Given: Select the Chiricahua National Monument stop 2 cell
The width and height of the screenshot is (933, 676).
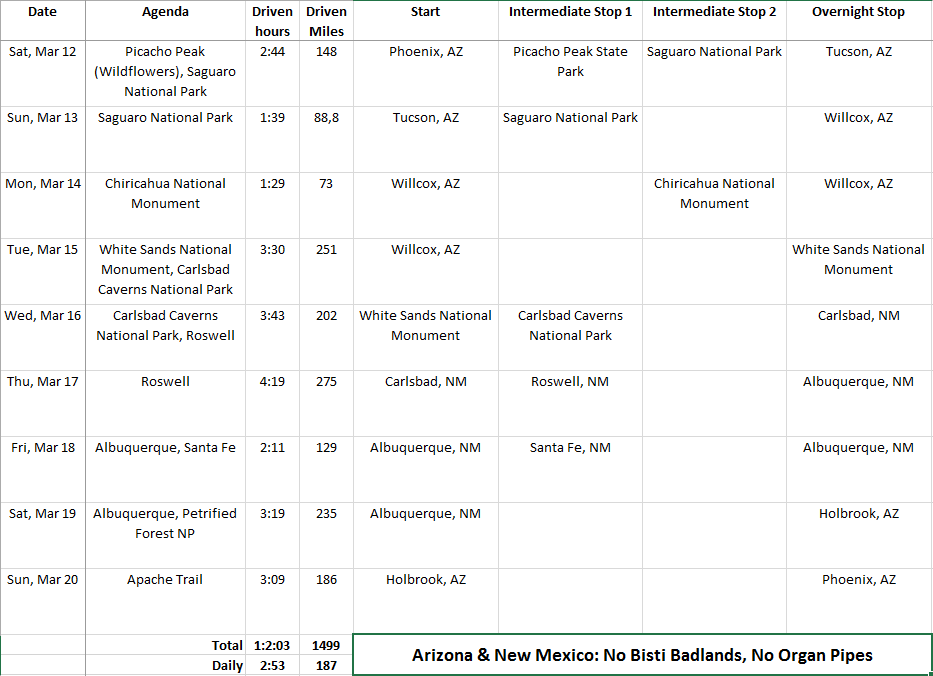Looking at the screenshot, I should coord(714,193).
